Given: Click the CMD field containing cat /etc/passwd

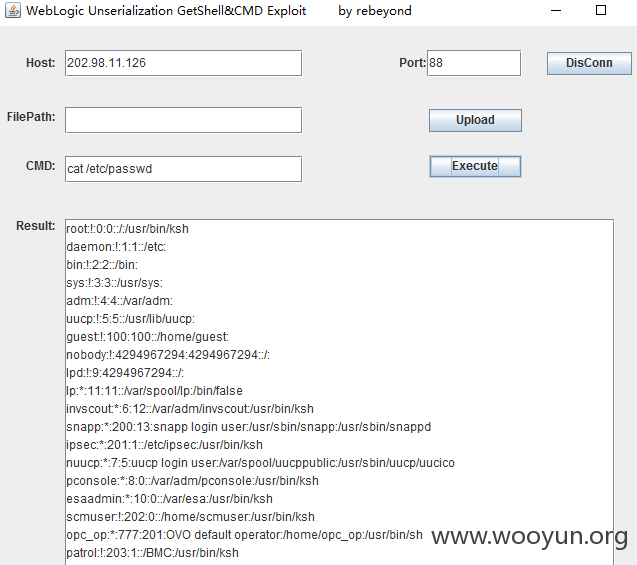Looking at the screenshot, I should click(183, 169).
